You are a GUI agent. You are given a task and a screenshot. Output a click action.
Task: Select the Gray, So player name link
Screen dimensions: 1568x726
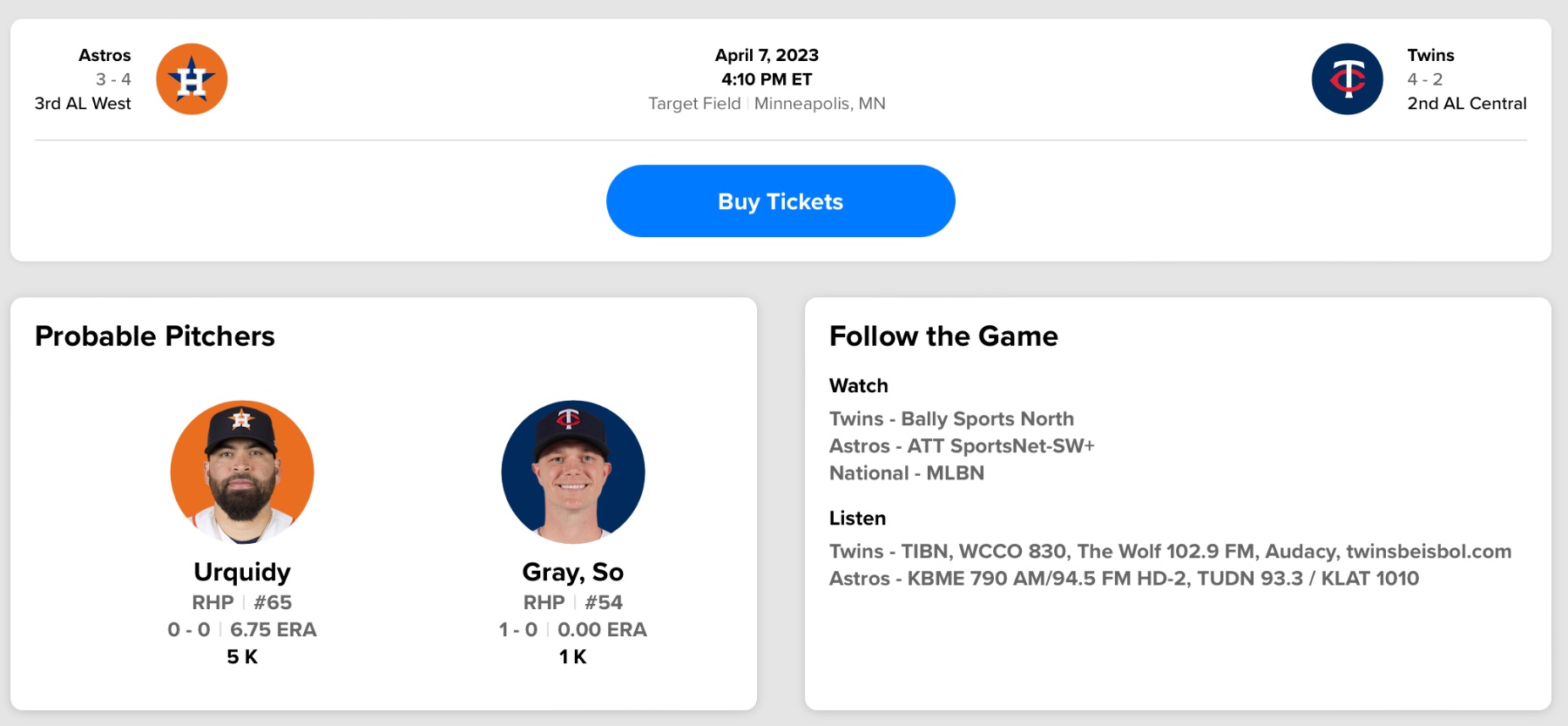point(573,572)
